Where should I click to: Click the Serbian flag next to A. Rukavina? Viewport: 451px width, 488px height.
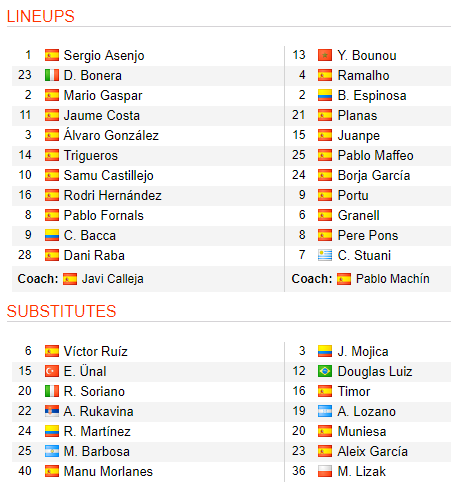[52, 411]
